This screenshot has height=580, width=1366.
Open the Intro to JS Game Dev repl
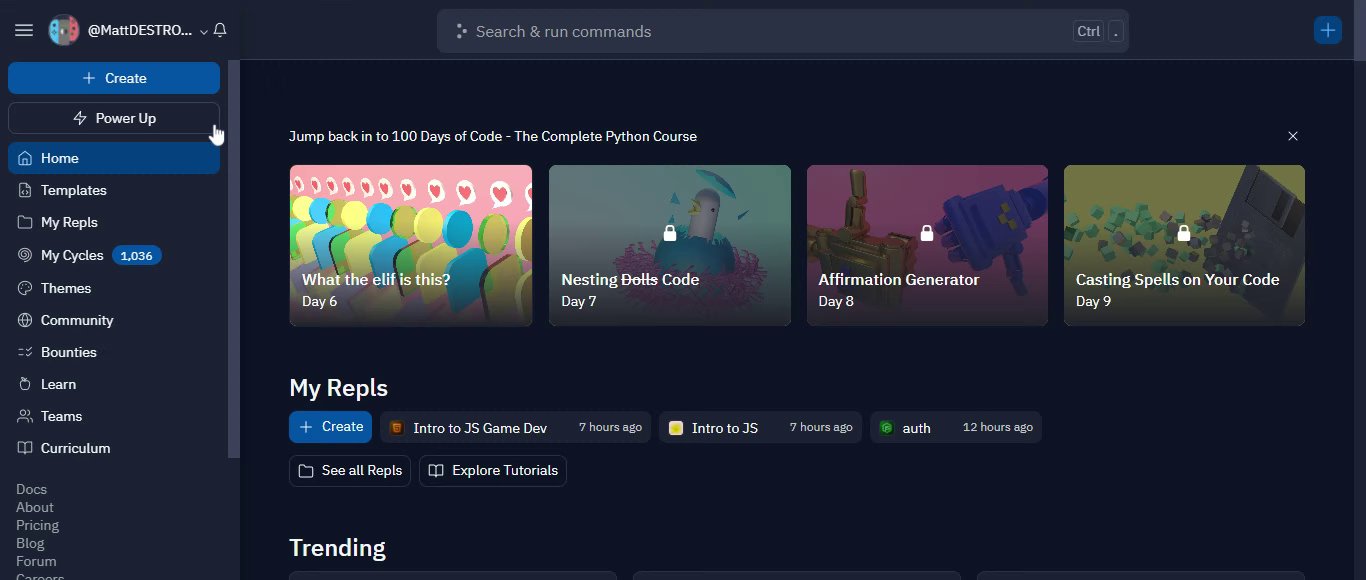[515, 427]
